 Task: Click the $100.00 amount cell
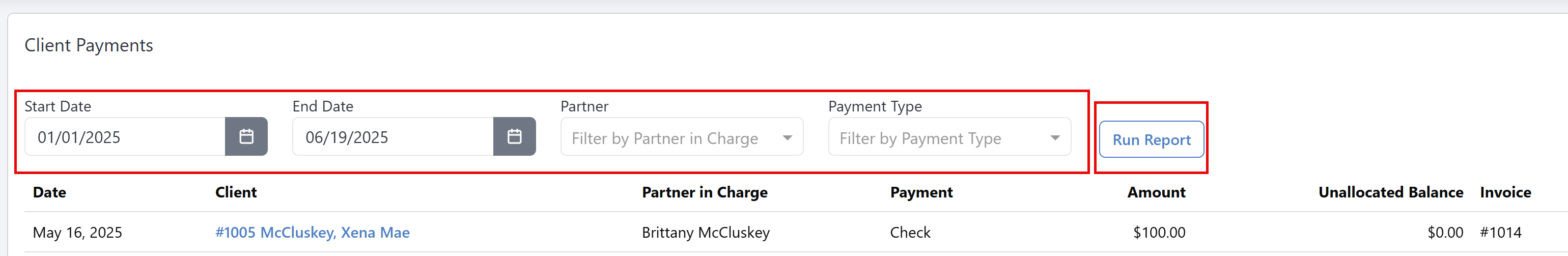(x=1159, y=232)
